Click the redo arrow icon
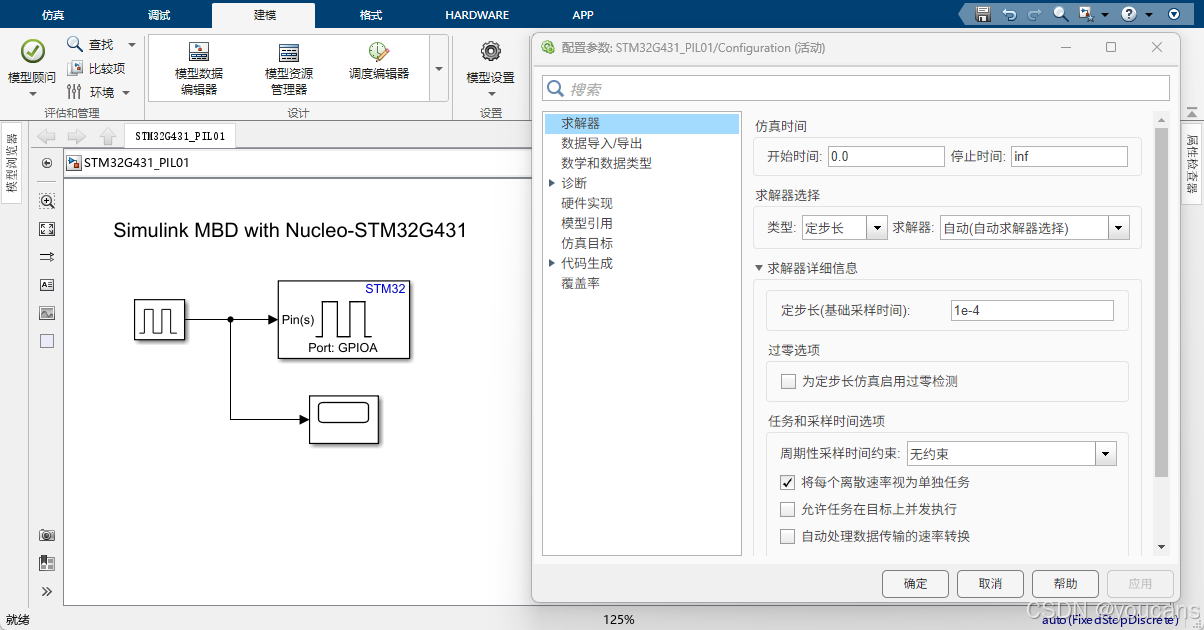The height and width of the screenshot is (630, 1204). [x=1035, y=14]
